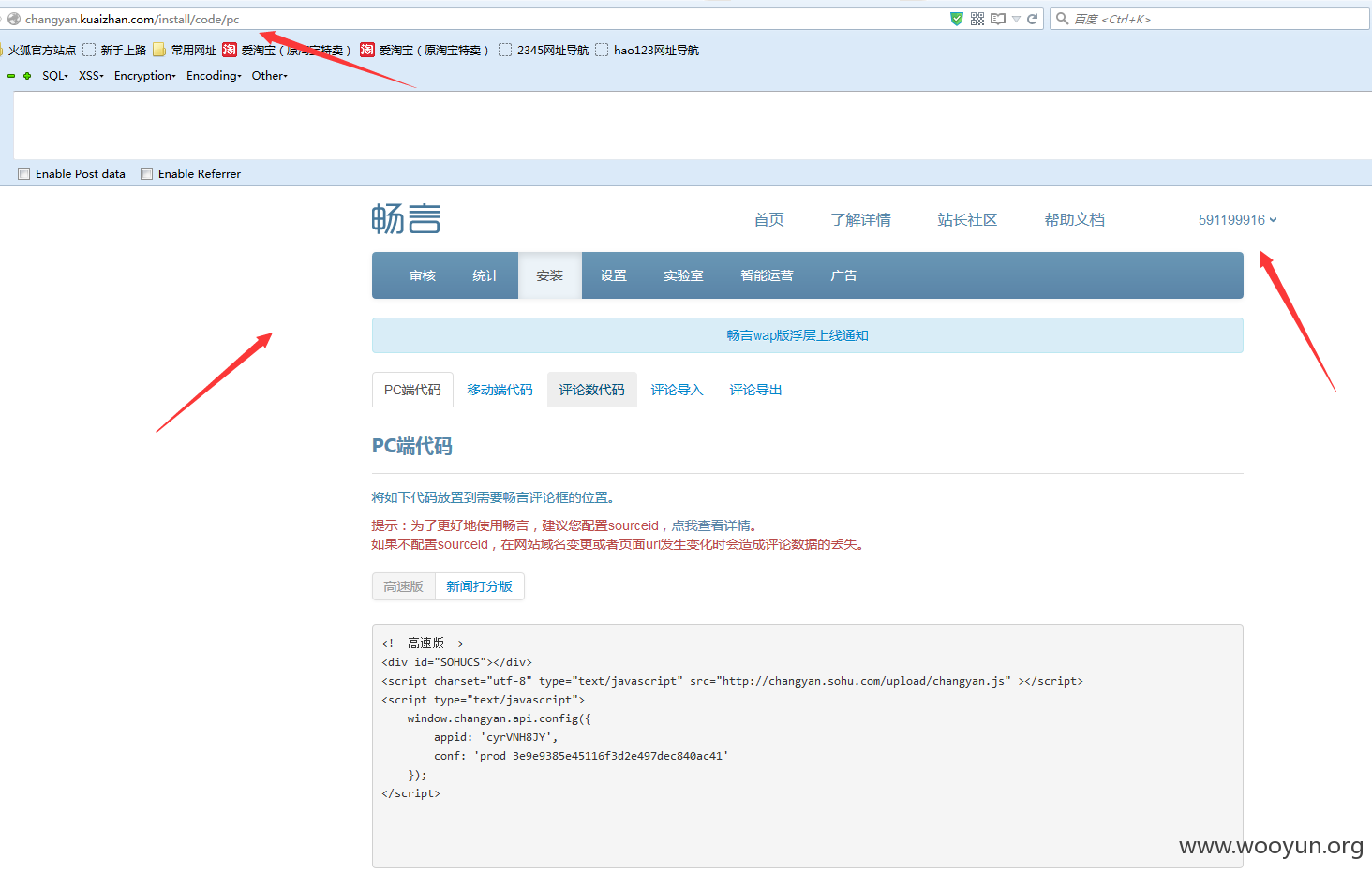Click the green security shield icon
The height and width of the screenshot is (873, 1372).
[x=957, y=19]
